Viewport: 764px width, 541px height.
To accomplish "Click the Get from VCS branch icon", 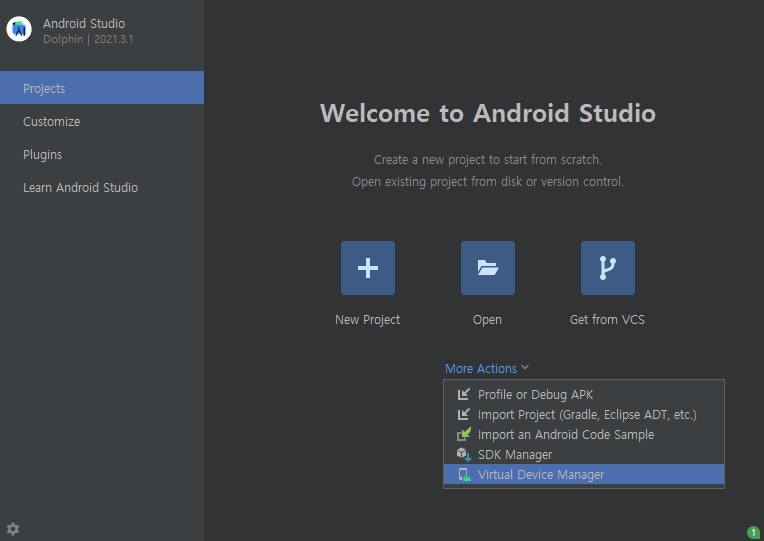I will 608,268.
